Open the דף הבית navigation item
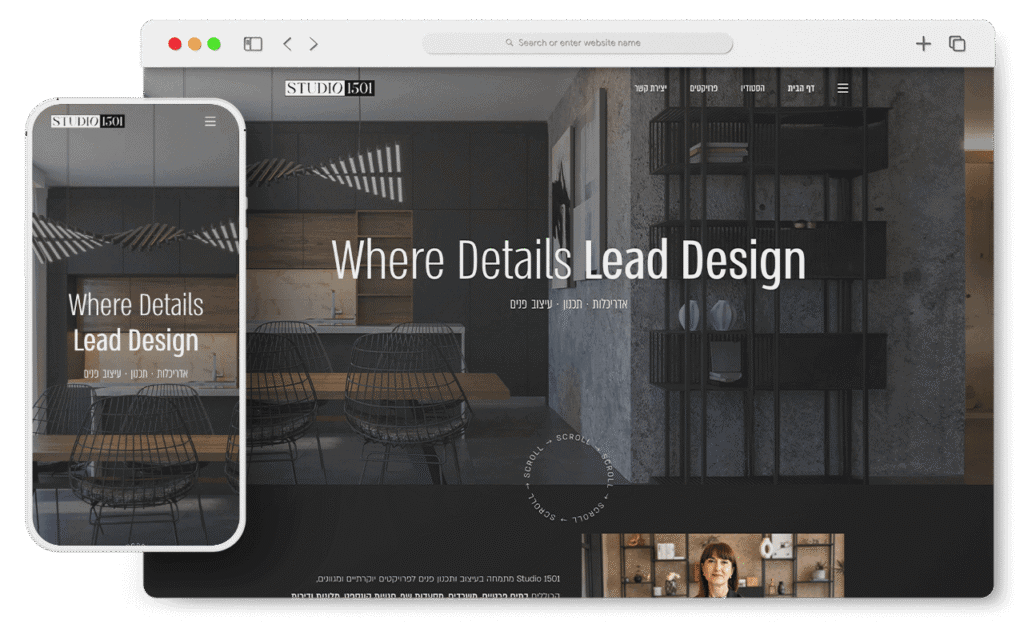 tap(800, 88)
